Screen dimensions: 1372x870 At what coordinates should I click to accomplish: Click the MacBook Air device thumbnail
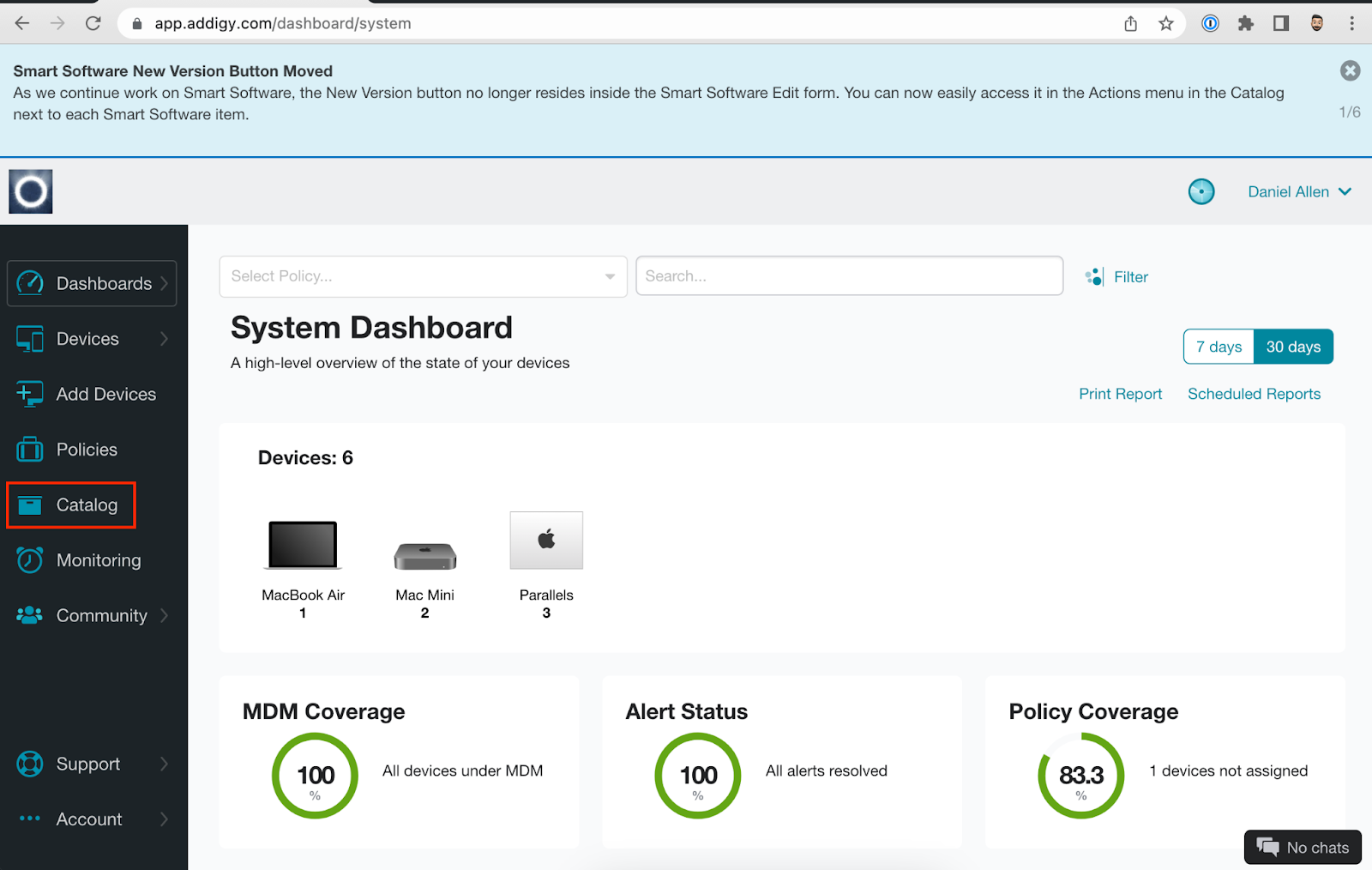coord(302,547)
